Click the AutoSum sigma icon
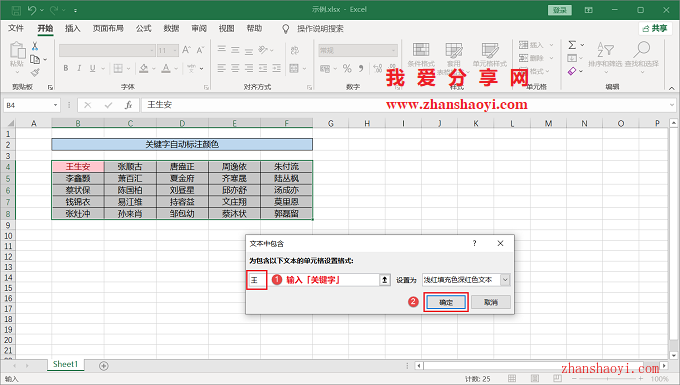The height and width of the screenshot is (385, 680). [572, 45]
